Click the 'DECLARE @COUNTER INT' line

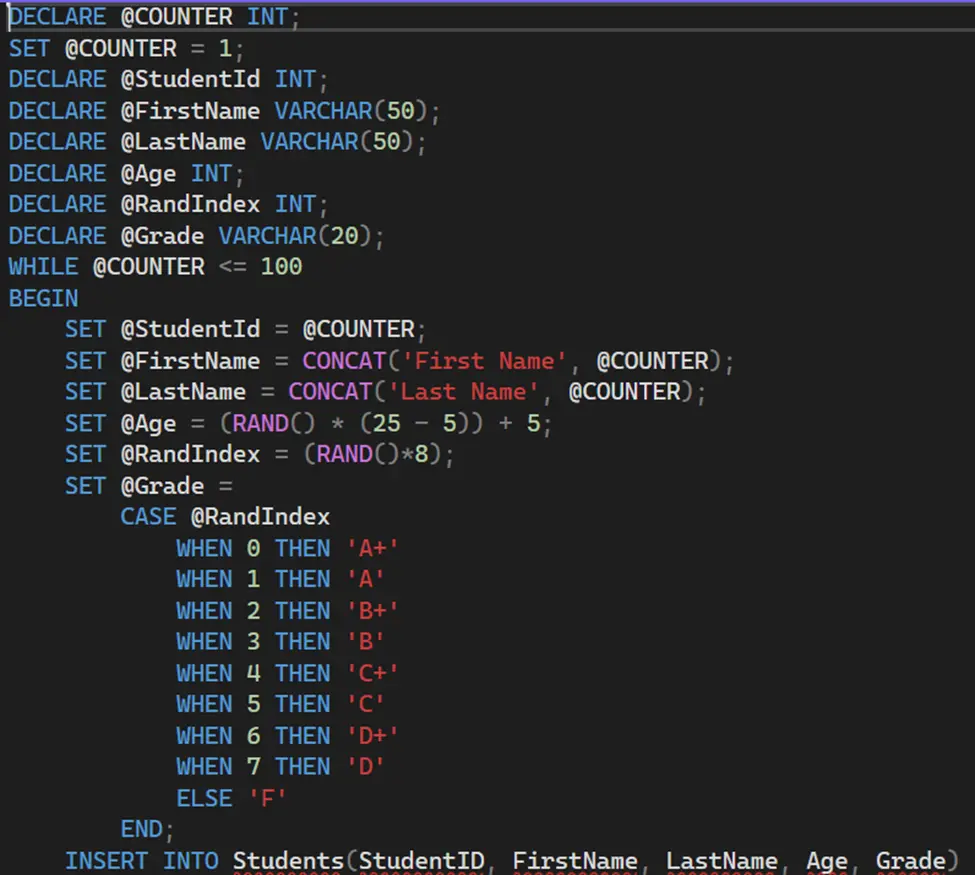(x=154, y=17)
